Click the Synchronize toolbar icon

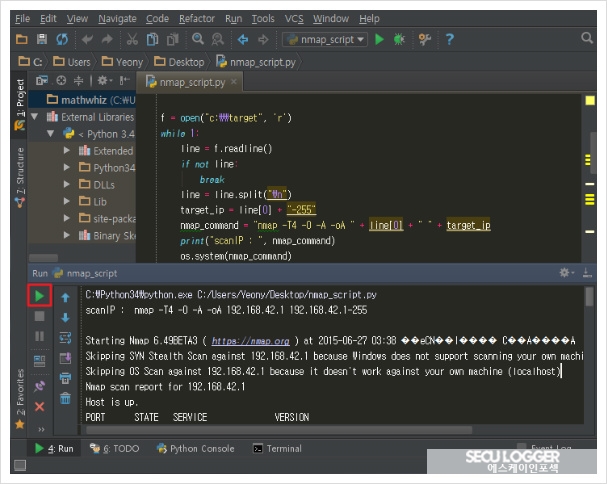tap(62, 39)
